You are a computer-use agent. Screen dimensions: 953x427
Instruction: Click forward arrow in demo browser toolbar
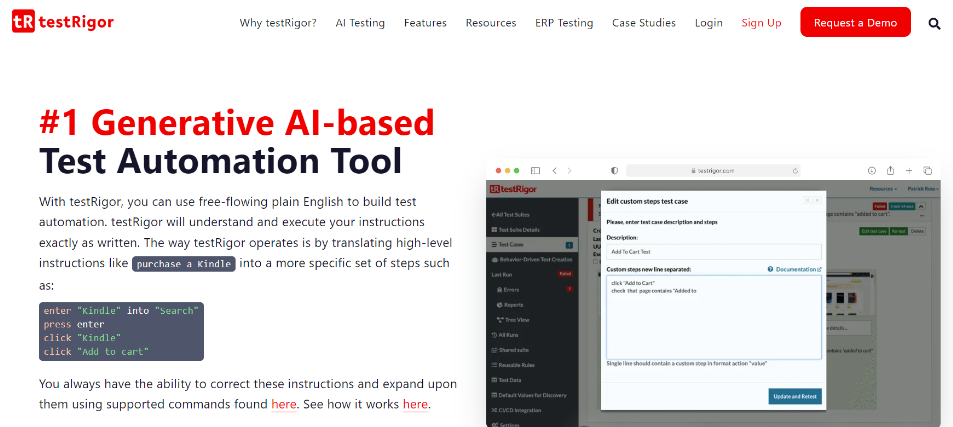569,171
